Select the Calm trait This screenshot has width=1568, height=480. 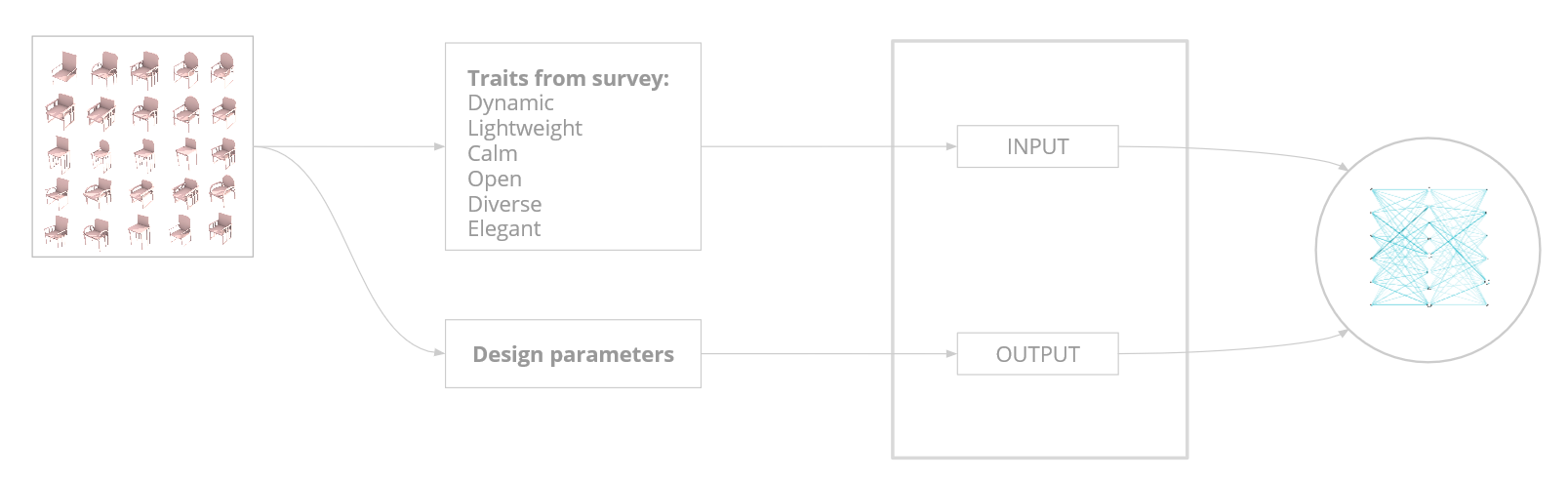coord(493,154)
